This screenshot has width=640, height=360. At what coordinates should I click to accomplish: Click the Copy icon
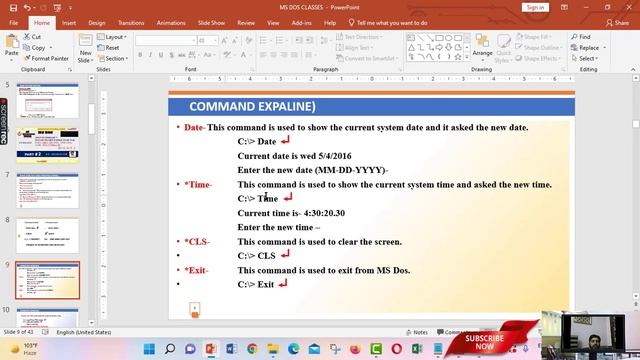pyautogui.click(x=34, y=48)
